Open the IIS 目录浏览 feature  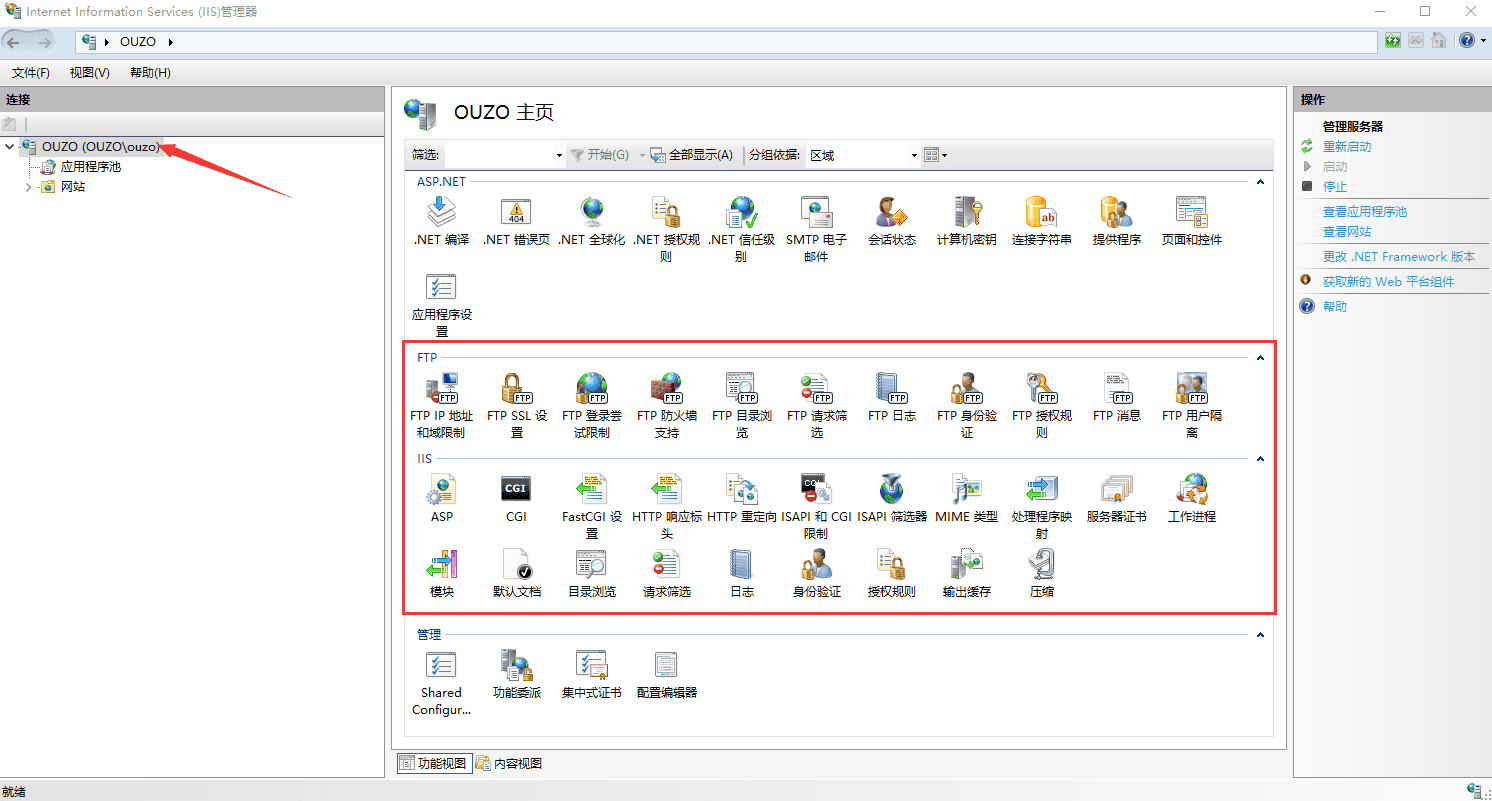[591, 573]
